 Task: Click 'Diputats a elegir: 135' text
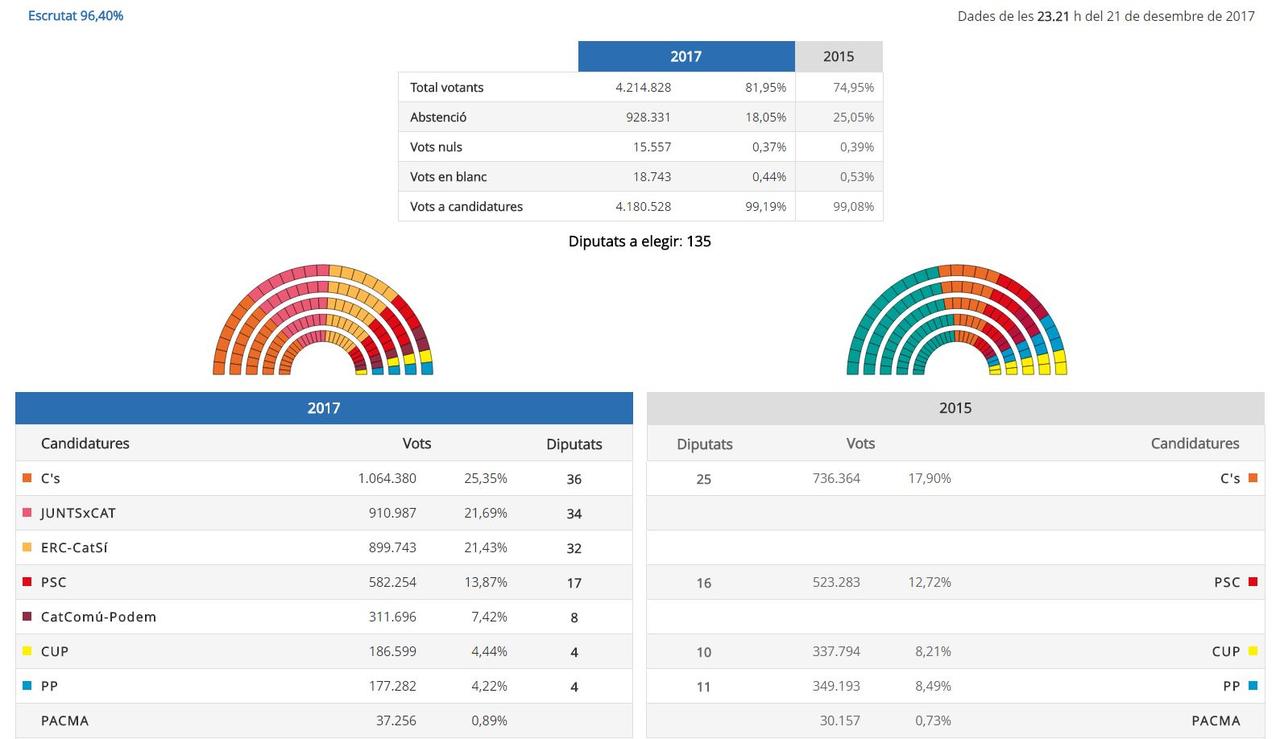point(640,241)
